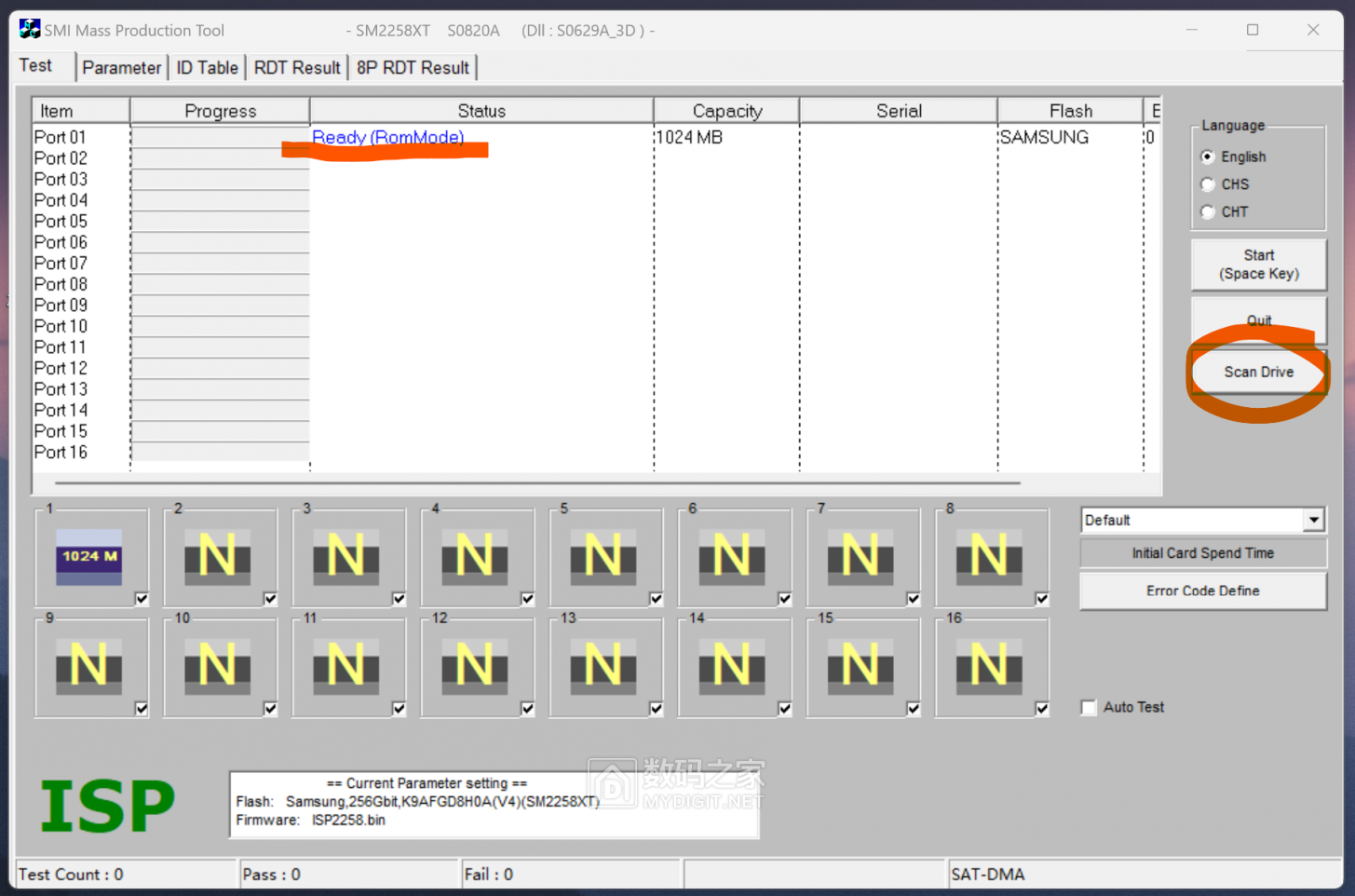The height and width of the screenshot is (896, 1355).
Task: Click the Scan Drive button
Action: (x=1259, y=372)
